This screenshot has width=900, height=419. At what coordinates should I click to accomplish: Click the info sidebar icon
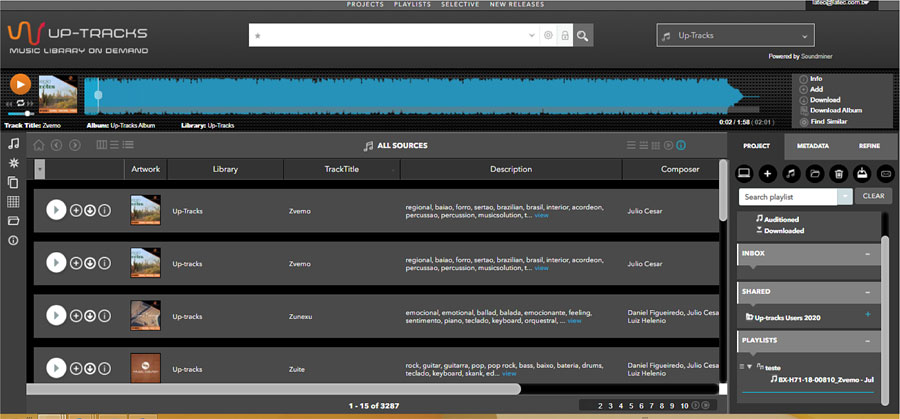tap(13, 240)
